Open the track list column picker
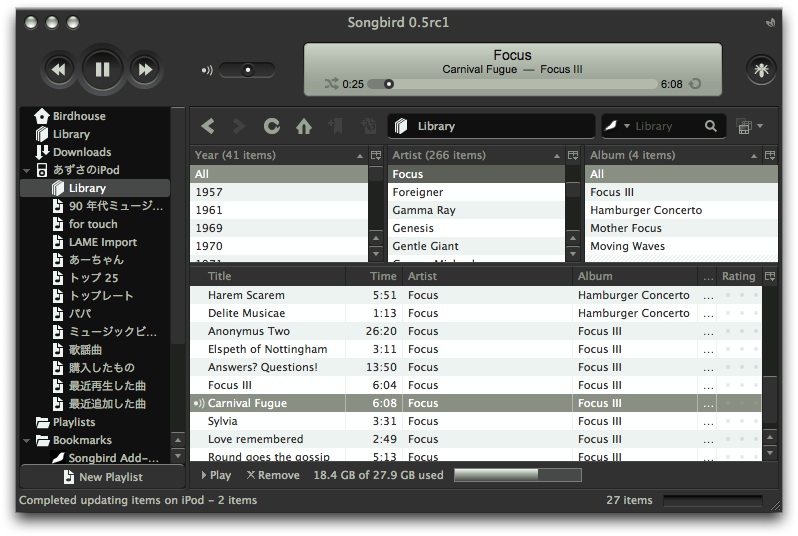Viewport: 798px width, 536px height. [770, 276]
